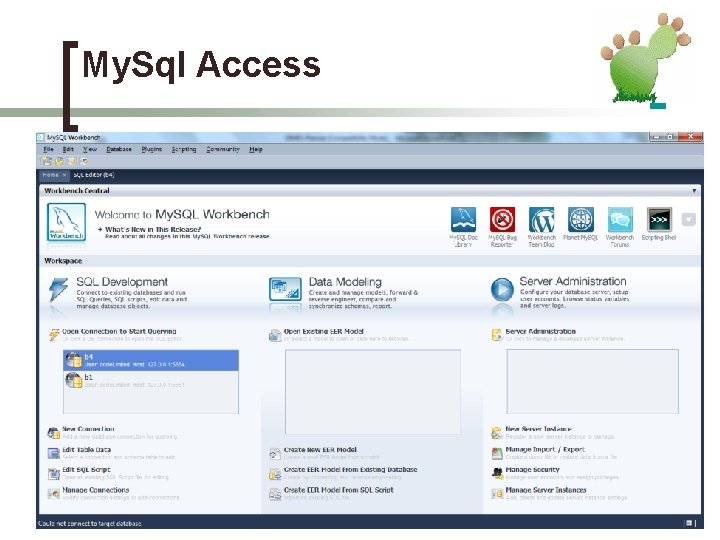Click the Create EER Model From Existing Database icon

pyautogui.click(x=275, y=474)
